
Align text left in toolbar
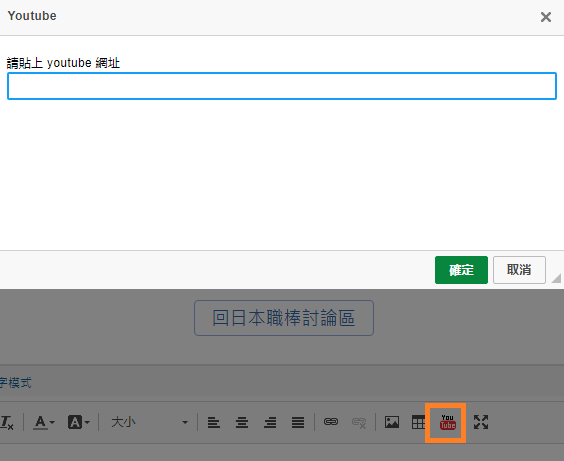pyautogui.click(x=214, y=422)
